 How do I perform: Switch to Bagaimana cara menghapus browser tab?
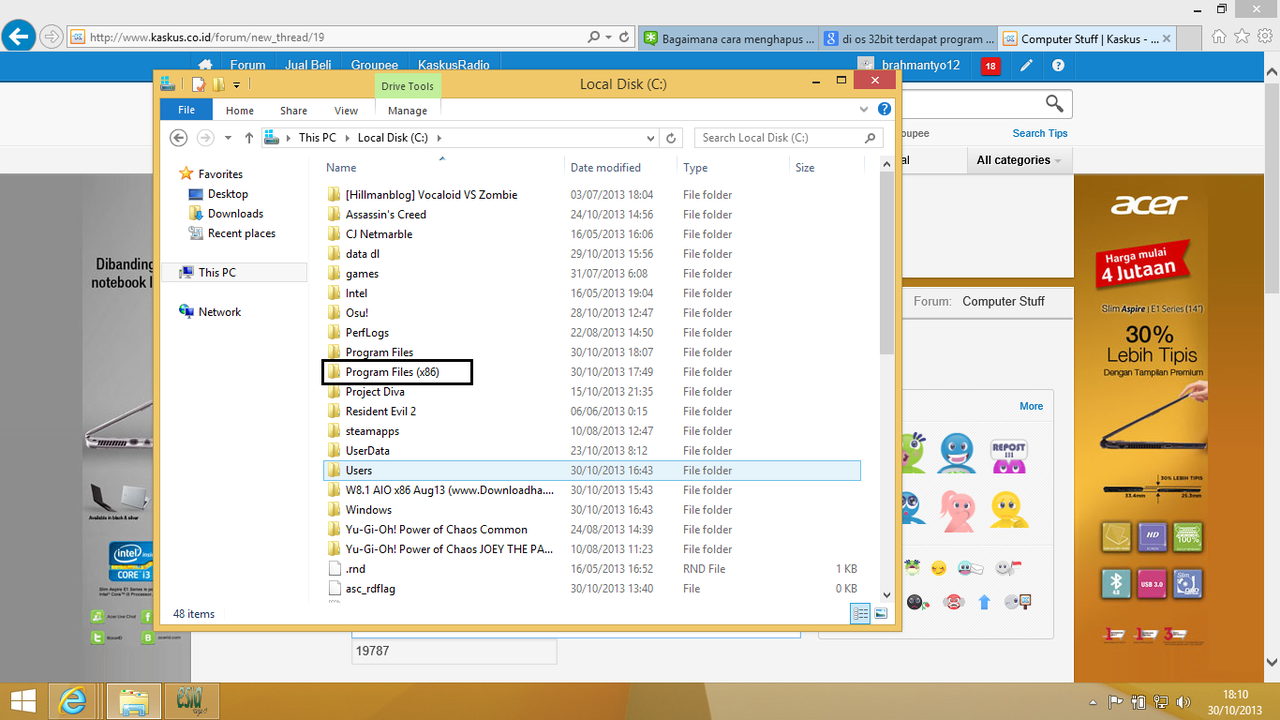(x=727, y=39)
